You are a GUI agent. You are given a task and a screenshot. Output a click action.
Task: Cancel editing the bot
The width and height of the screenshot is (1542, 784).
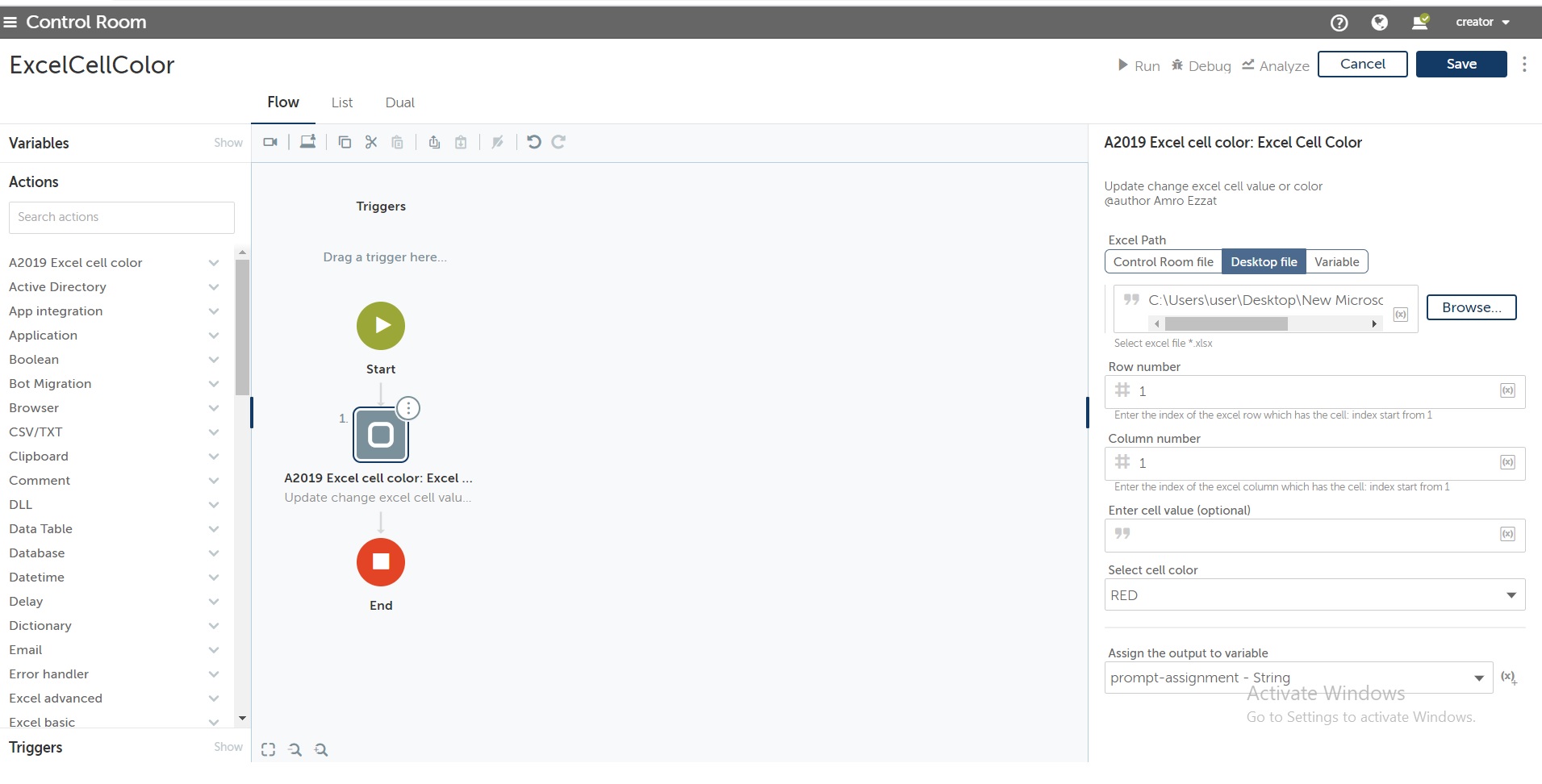coord(1363,65)
